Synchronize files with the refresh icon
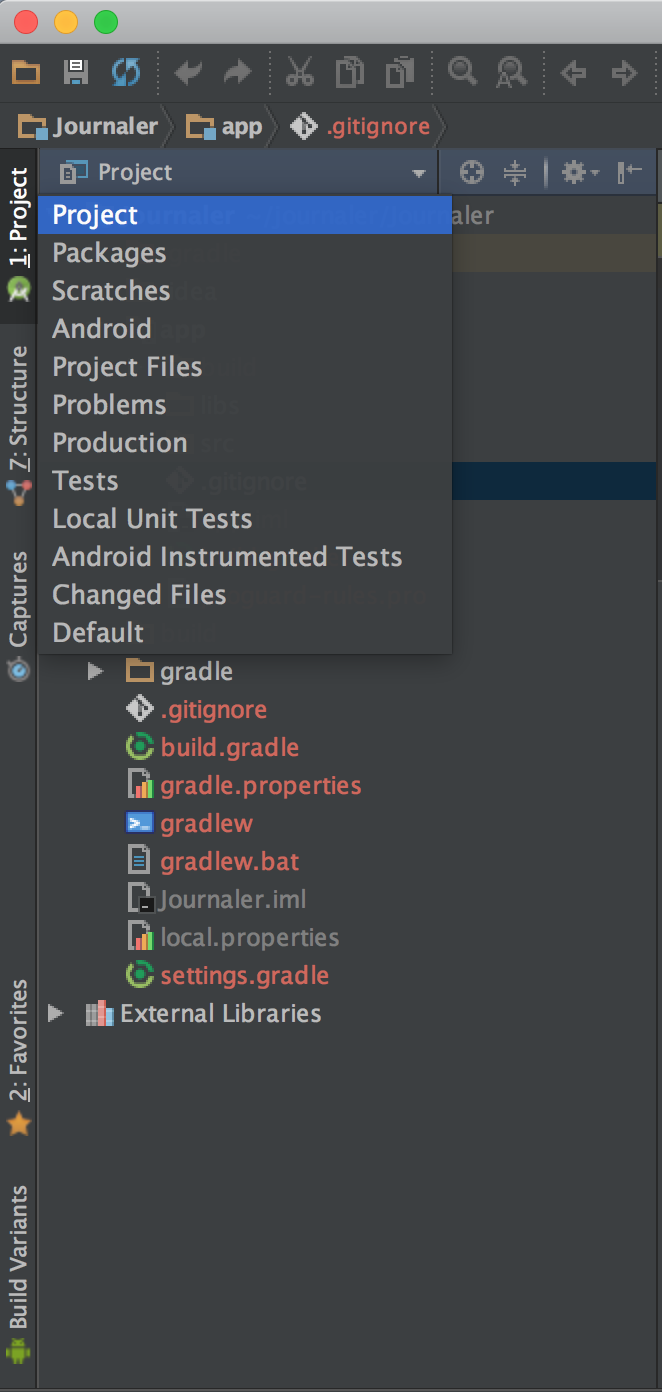 (x=126, y=72)
